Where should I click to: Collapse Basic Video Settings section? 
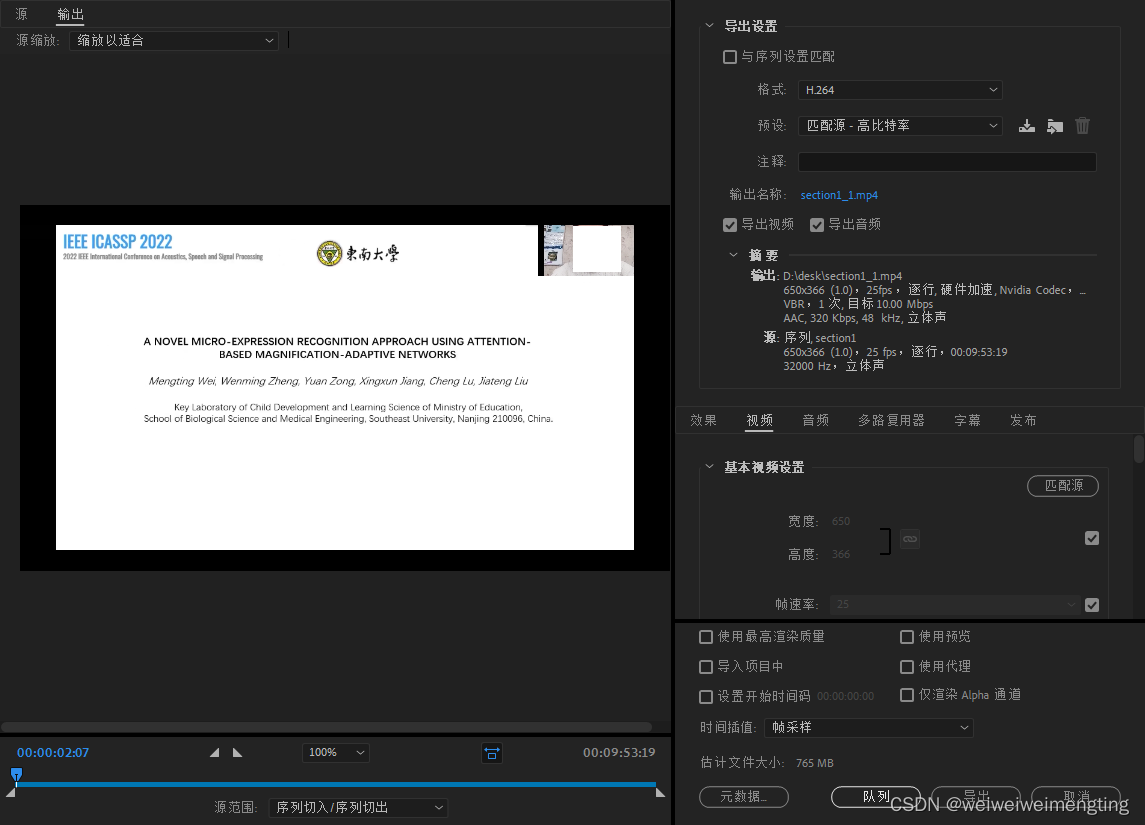pyautogui.click(x=709, y=467)
